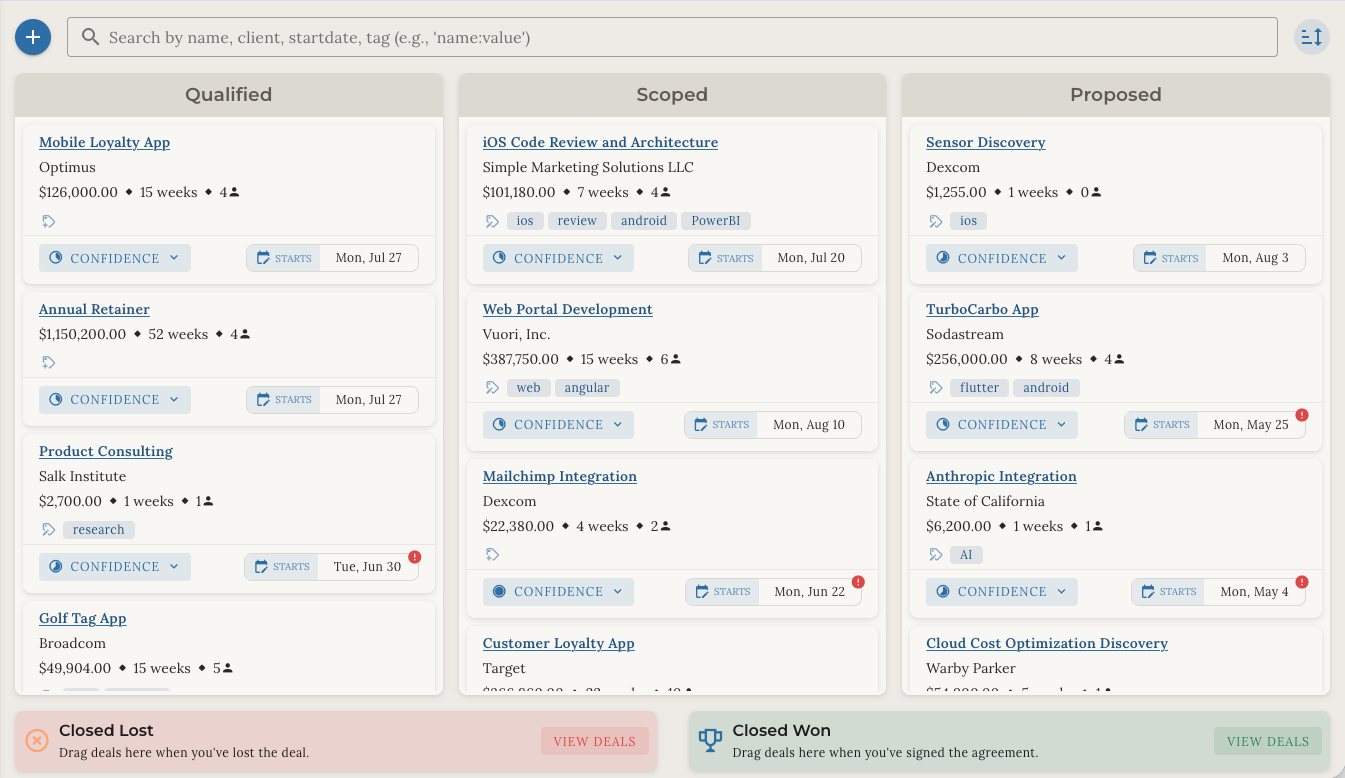The width and height of the screenshot is (1345, 778).
Task: Click the people icon on Mobile Loyalty App card
Action: 235,192
